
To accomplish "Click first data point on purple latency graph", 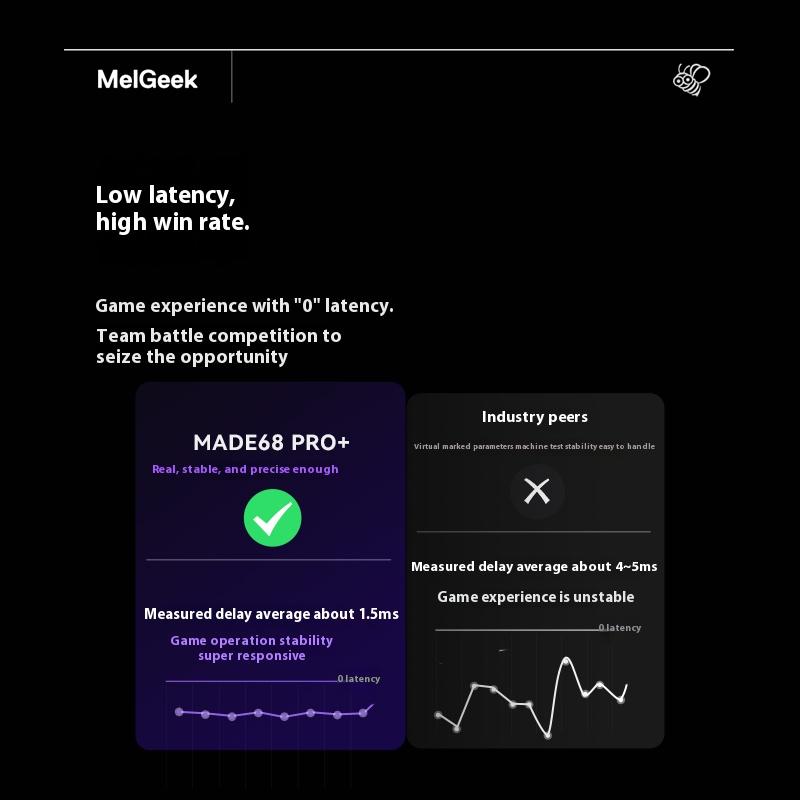I will 179,712.
